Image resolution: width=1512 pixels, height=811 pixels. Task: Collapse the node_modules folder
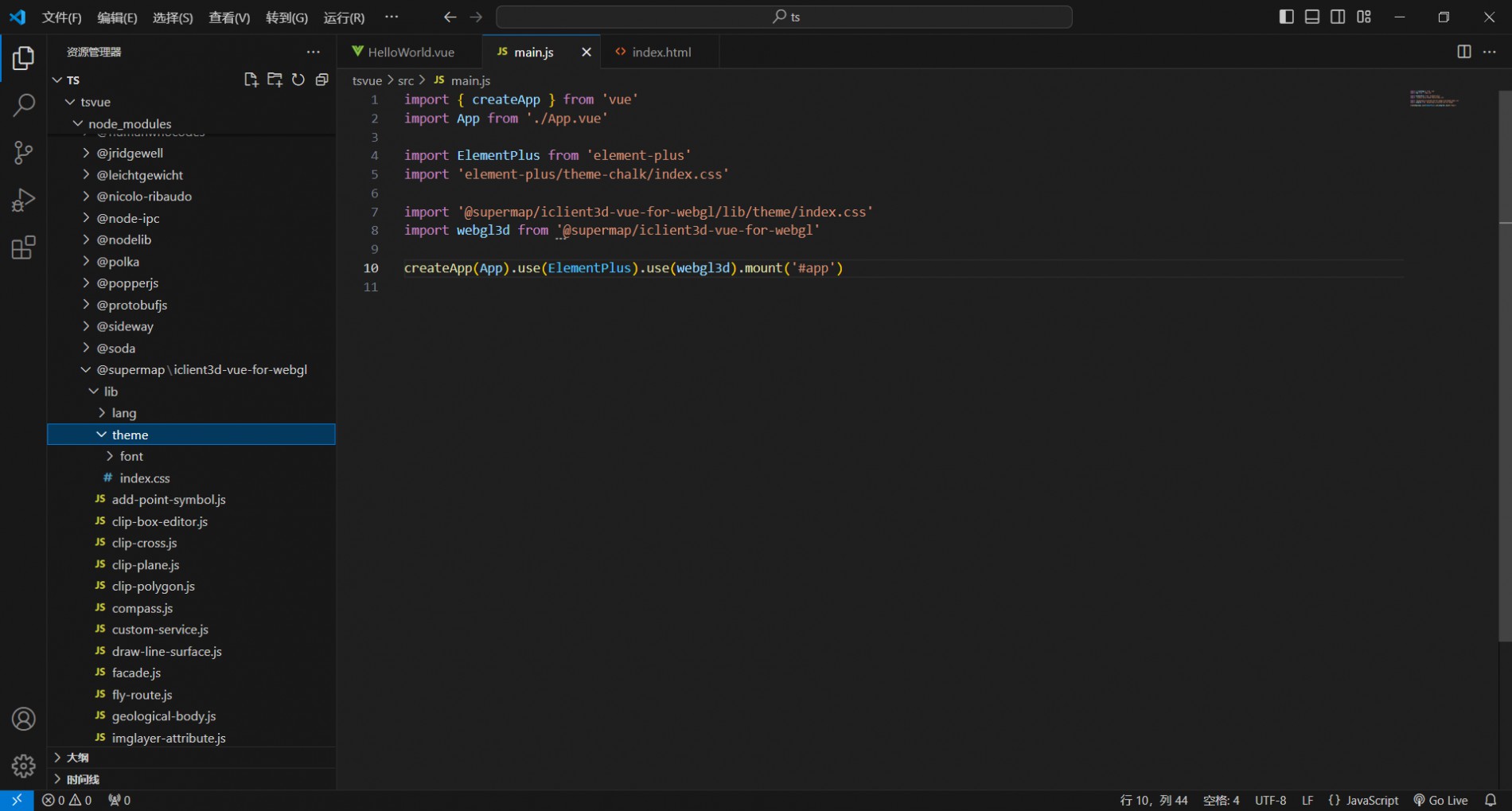[x=78, y=123]
